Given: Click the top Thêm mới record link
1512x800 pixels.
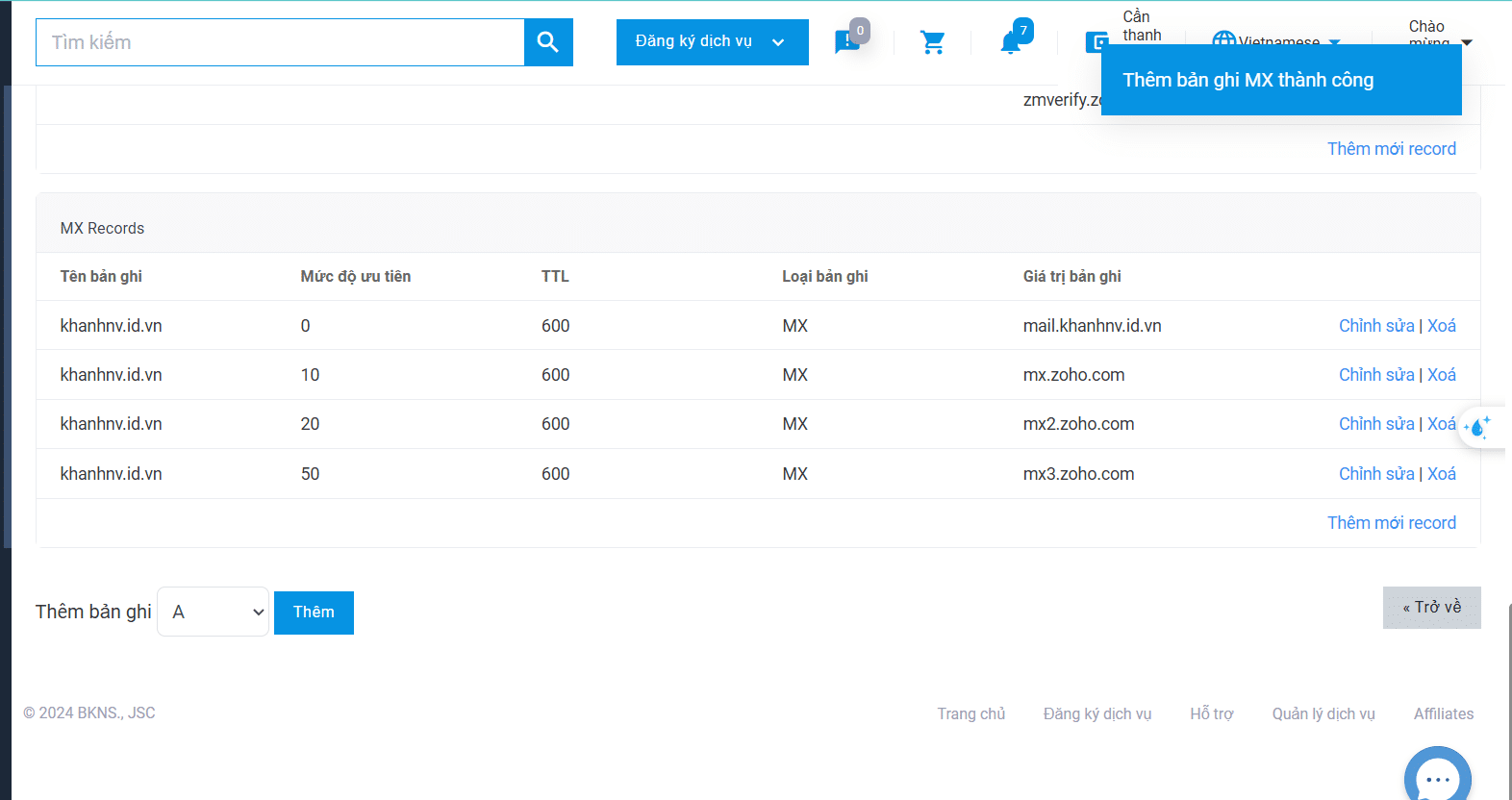Looking at the screenshot, I should [1391, 149].
